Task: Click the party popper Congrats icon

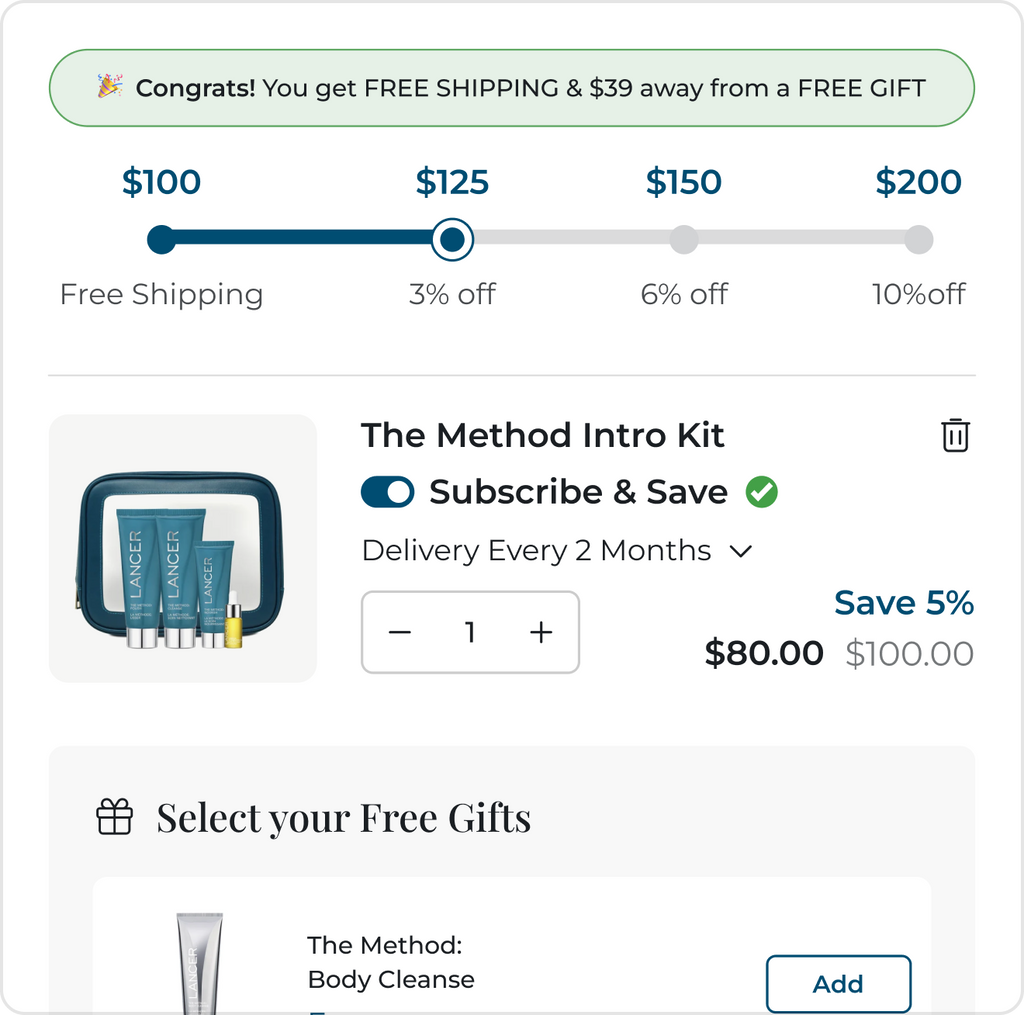Action: (x=110, y=87)
